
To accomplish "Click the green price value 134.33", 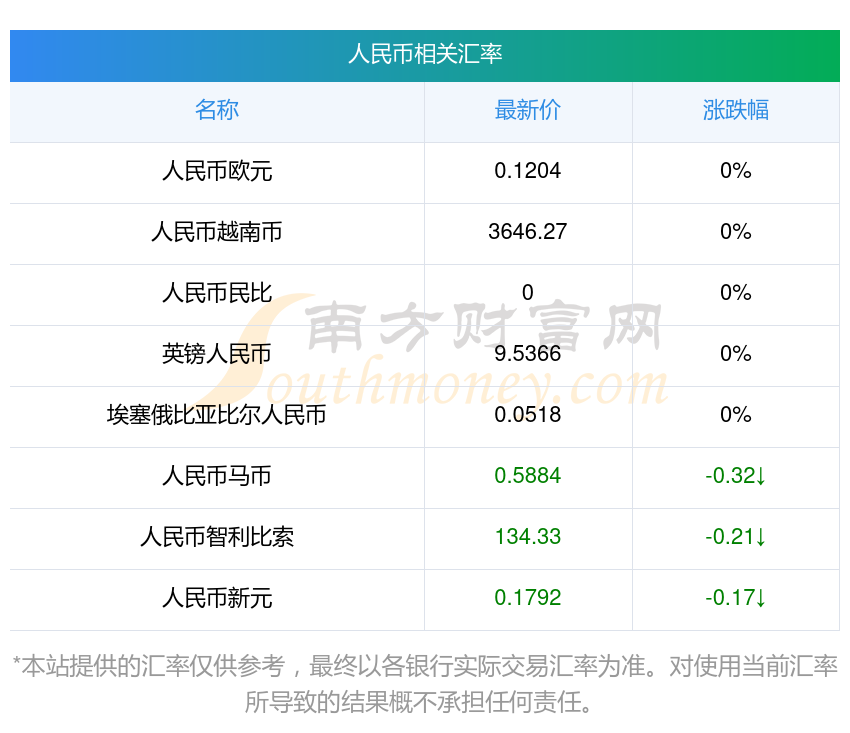I will 527,537.
